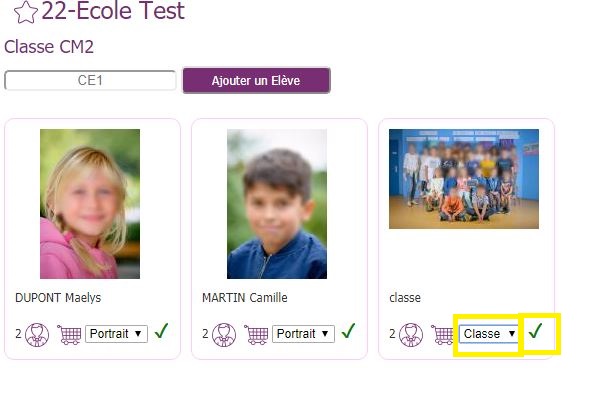Screen dimensions: 609x399
Task: Click the student avatar icon on classe card
Action: coord(411,335)
